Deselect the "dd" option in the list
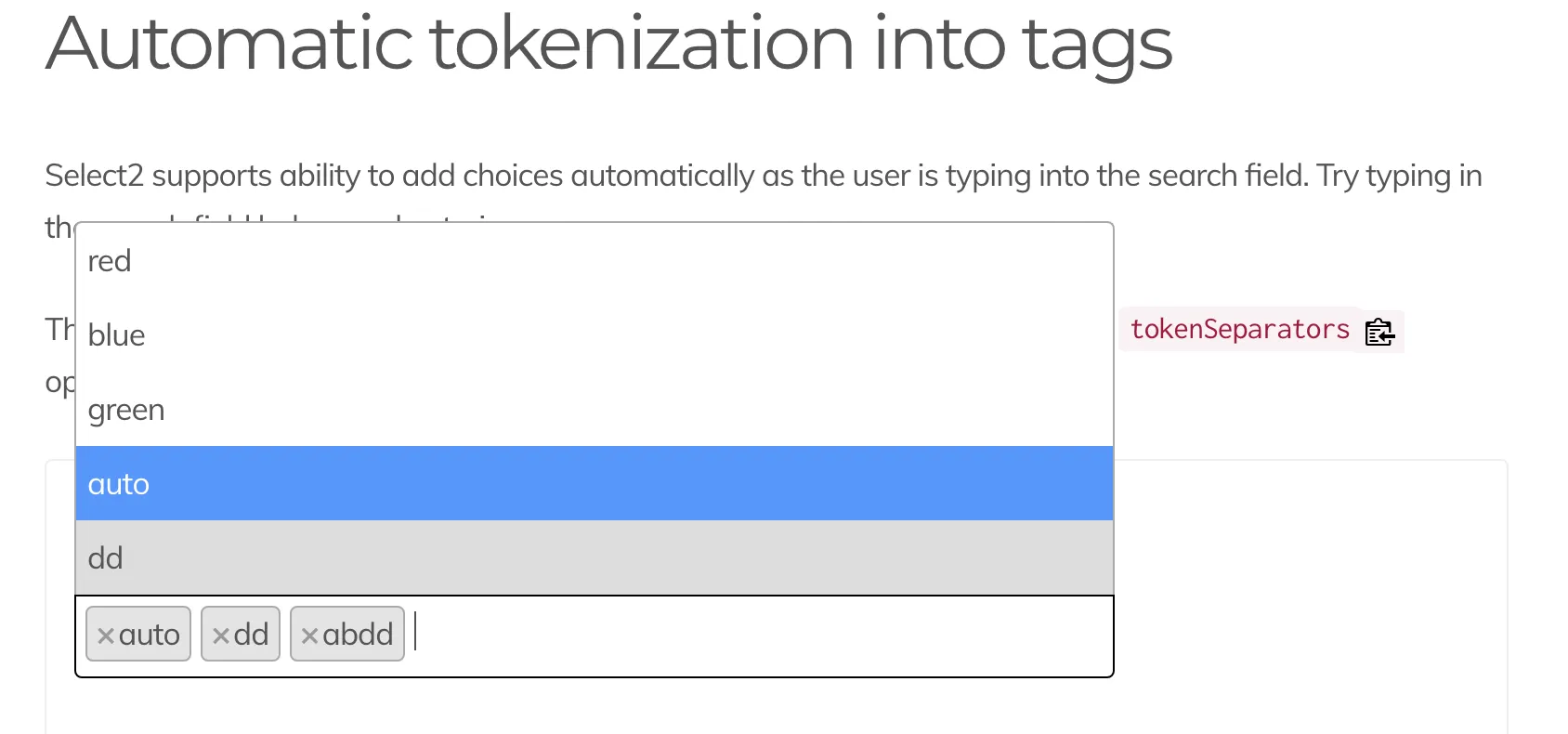Screen dimensions: 1568x734 [106, 558]
